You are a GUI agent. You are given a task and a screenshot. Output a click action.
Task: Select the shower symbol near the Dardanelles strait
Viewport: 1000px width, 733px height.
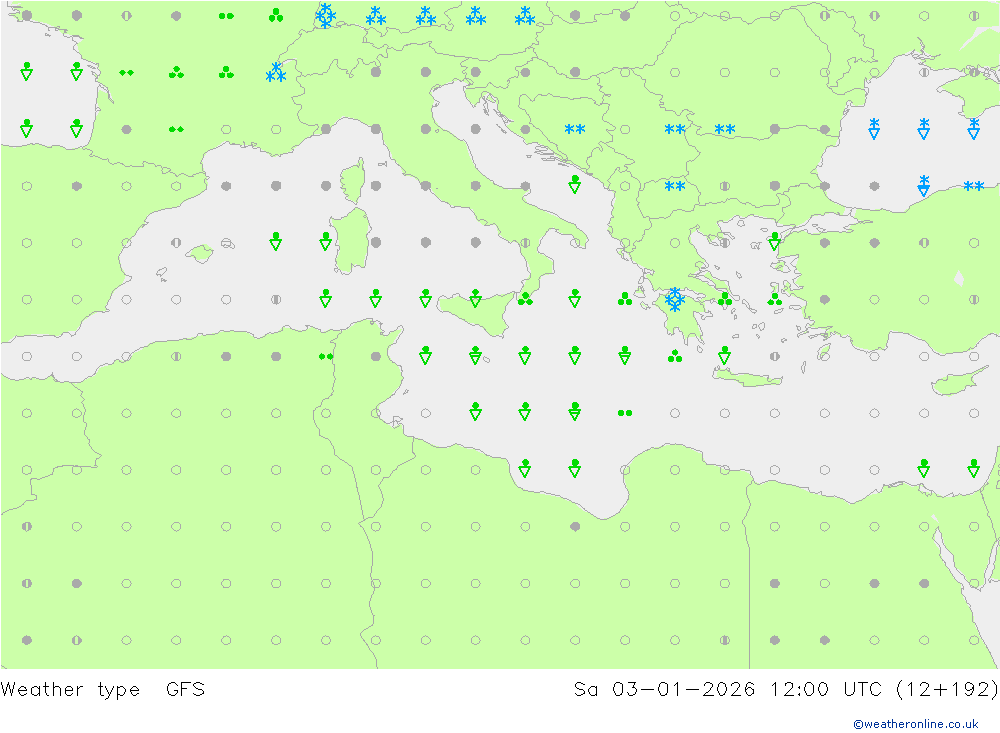(774, 241)
